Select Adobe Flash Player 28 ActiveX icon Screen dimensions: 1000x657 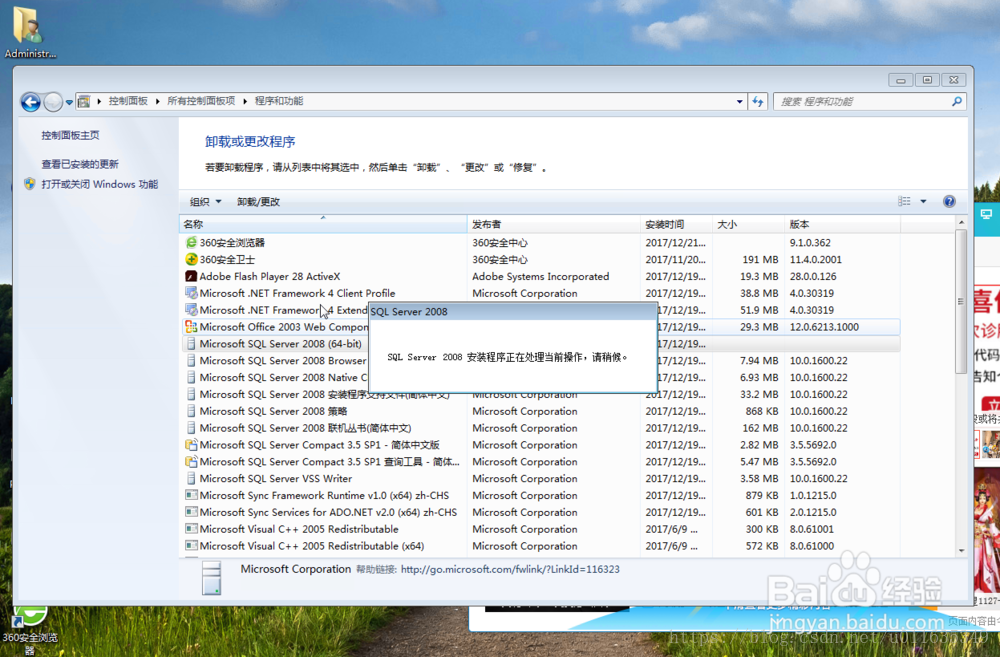[191, 276]
